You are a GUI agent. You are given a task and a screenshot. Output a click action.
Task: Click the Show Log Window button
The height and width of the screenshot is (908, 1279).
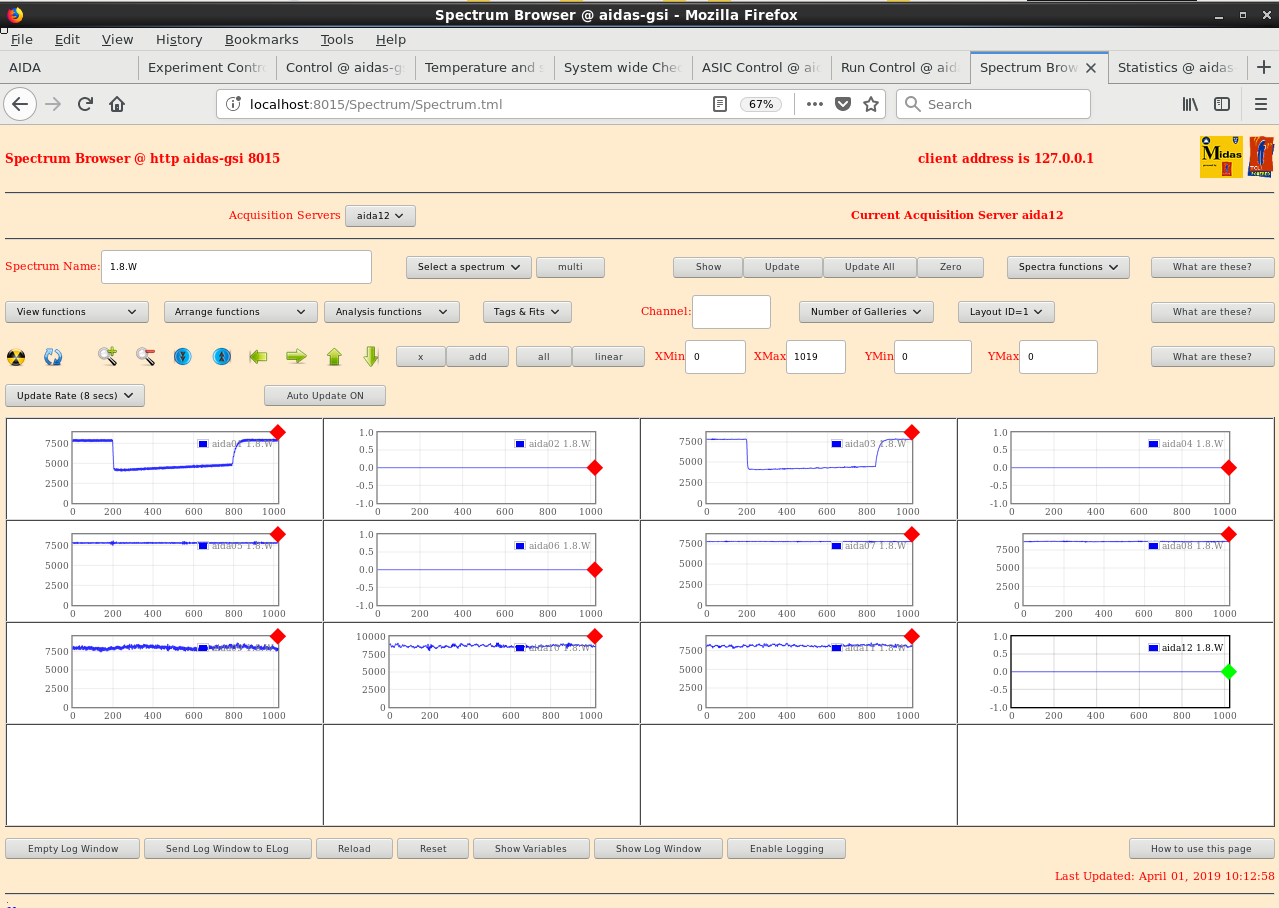(658, 849)
